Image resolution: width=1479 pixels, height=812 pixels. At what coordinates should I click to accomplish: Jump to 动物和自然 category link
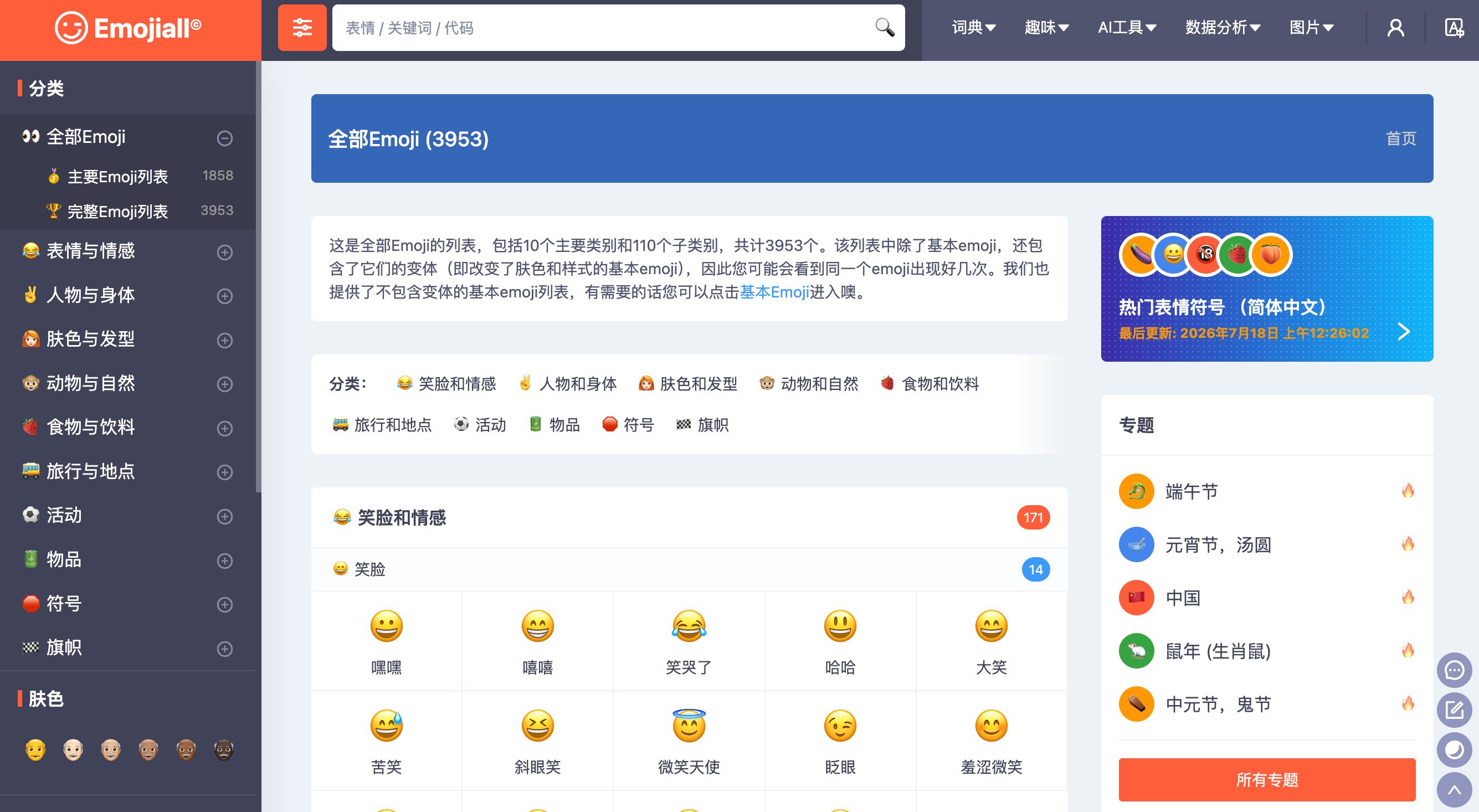pos(808,383)
